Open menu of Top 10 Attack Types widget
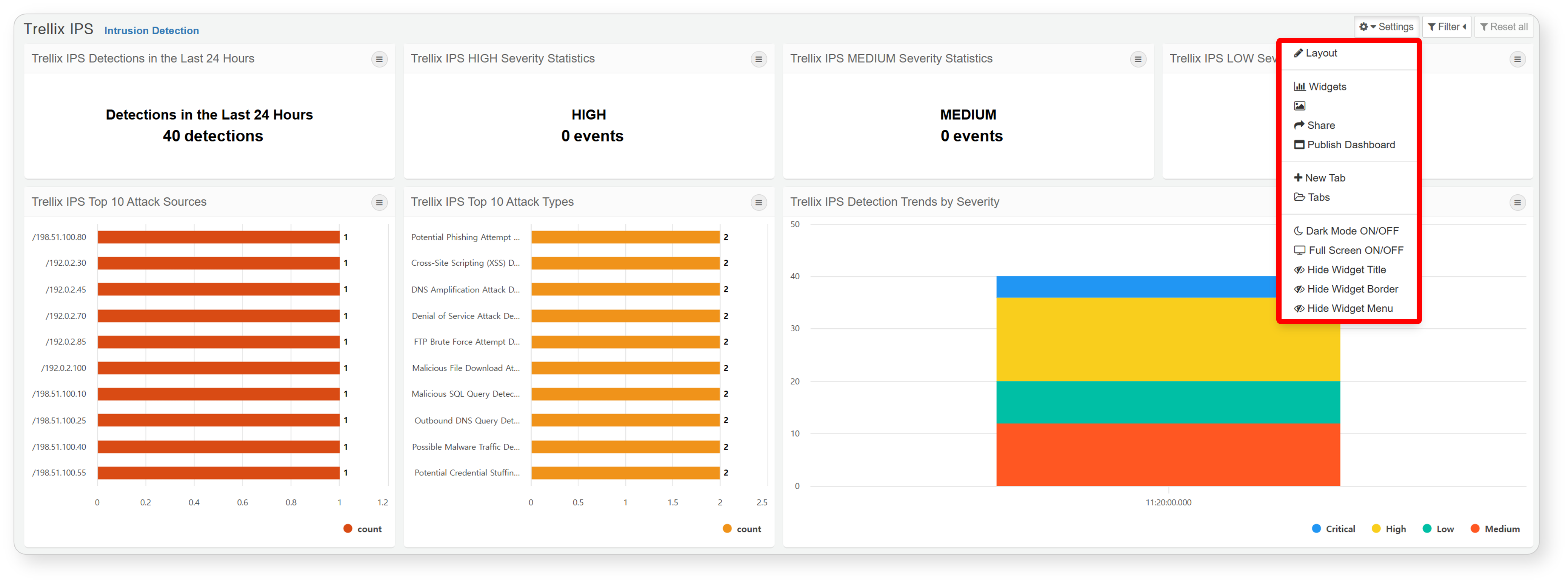 759,203
